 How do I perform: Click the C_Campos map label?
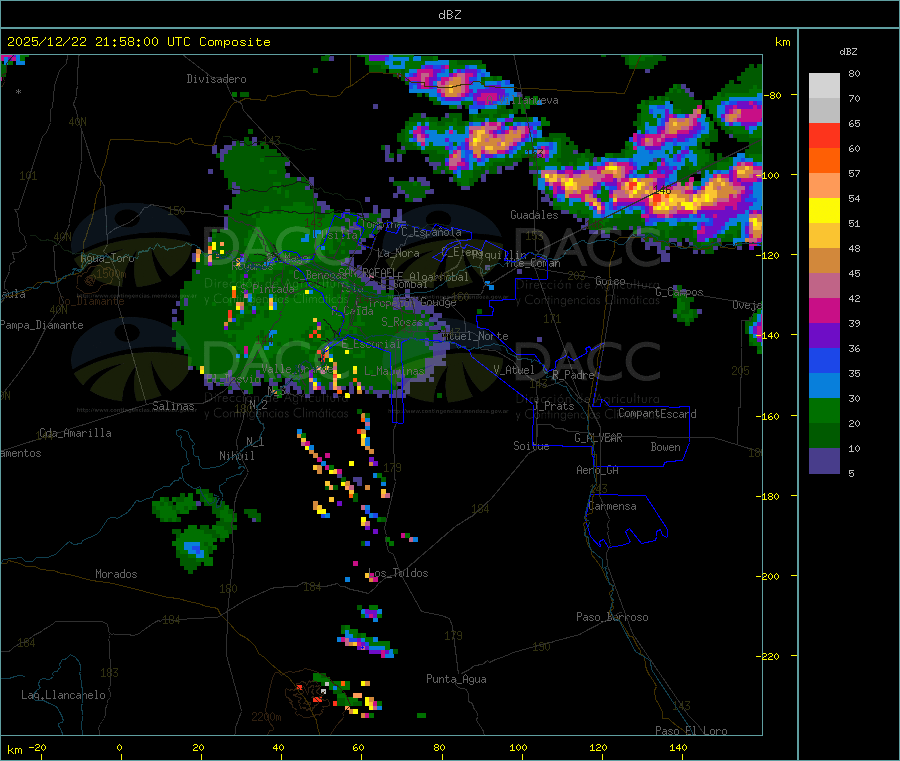pos(679,292)
